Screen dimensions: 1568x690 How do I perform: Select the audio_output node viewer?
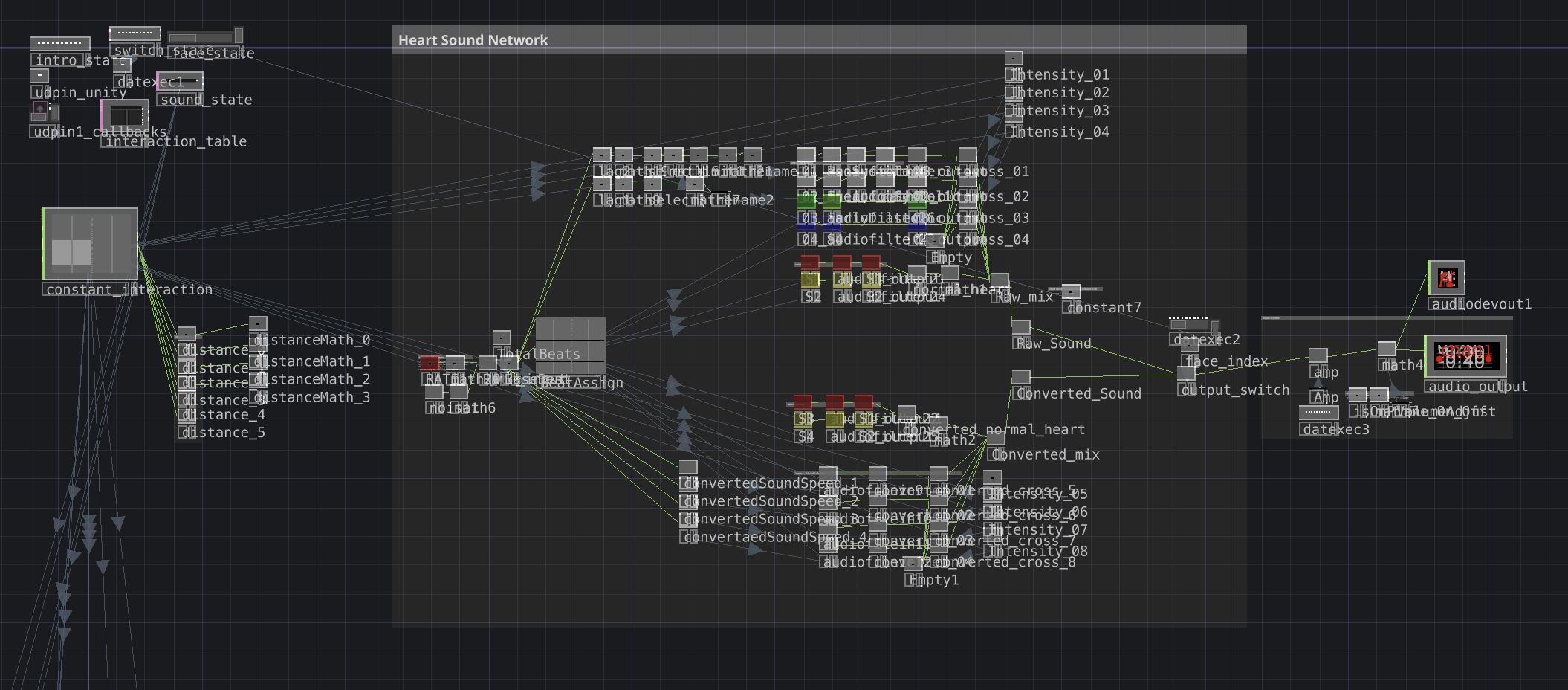pyautogui.click(x=1464, y=357)
